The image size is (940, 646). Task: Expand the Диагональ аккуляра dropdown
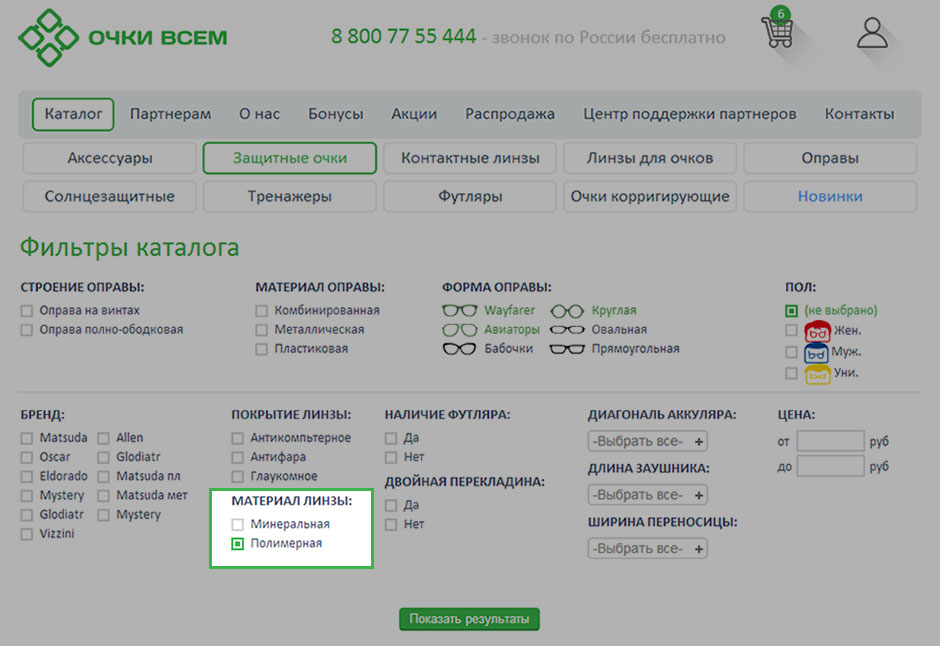click(x=647, y=441)
